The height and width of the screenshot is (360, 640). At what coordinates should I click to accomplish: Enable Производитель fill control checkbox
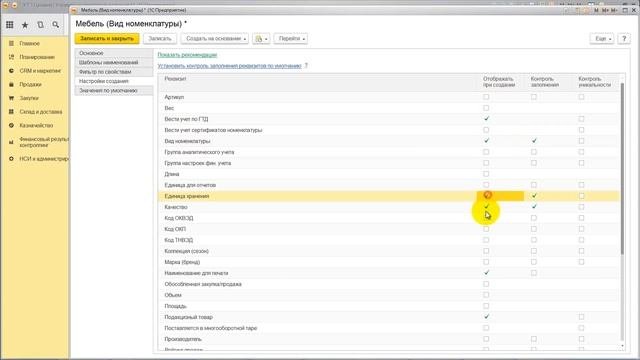pyautogui.click(x=534, y=339)
